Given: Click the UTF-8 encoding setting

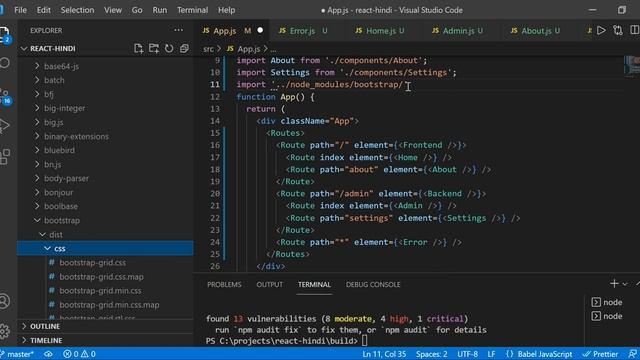Looking at the screenshot, I should [467, 354].
